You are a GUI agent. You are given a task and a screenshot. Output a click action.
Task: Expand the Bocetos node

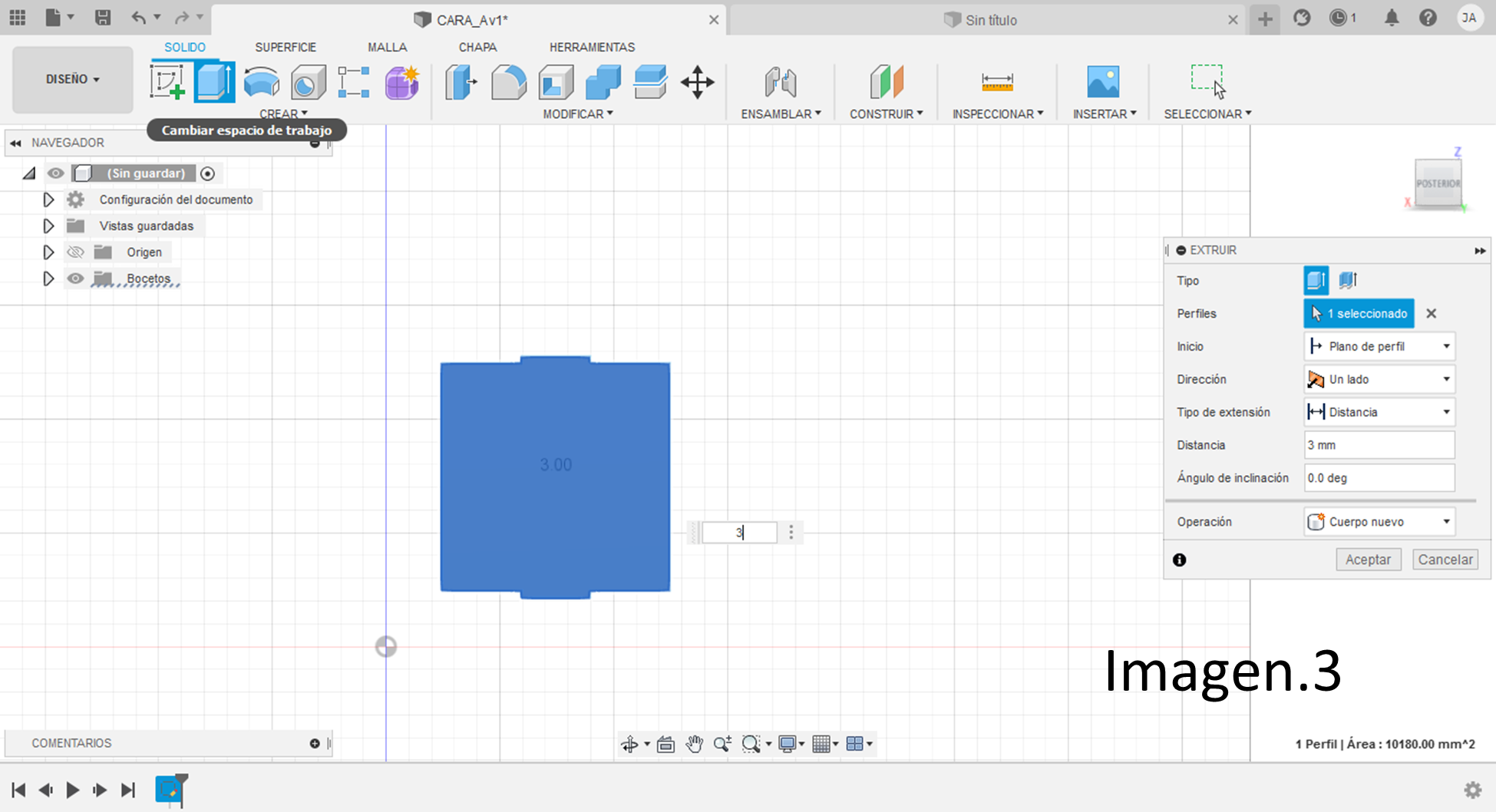click(x=48, y=279)
